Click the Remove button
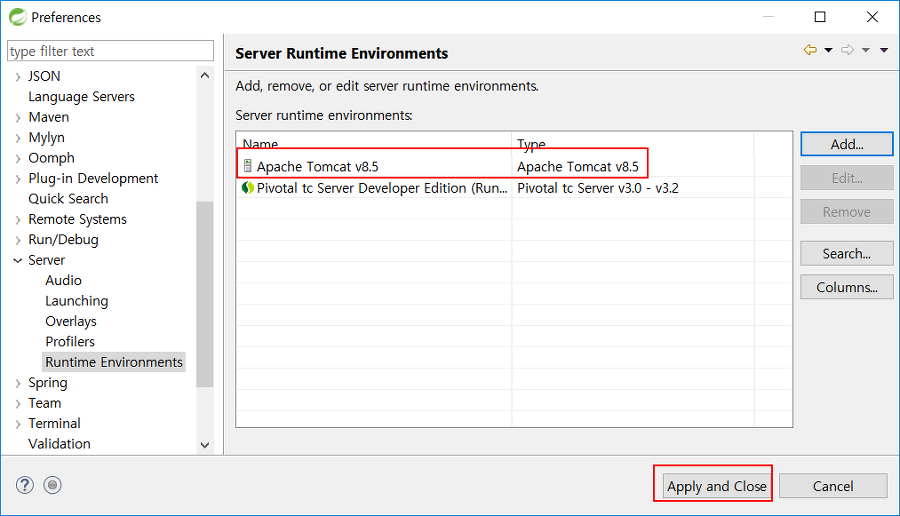This screenshot has height=516, width=900. tap(847, 212)
